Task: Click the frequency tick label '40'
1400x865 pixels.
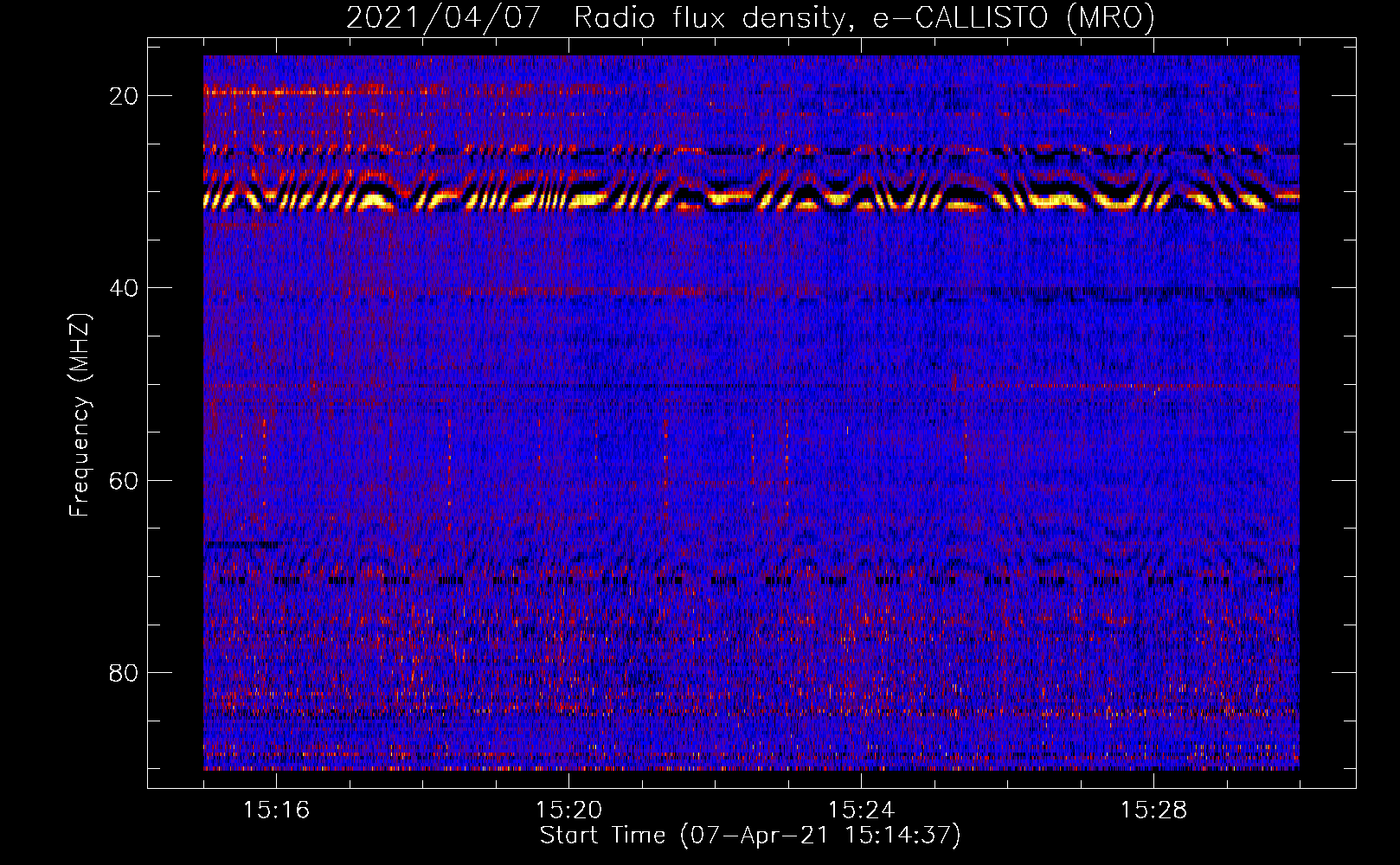Action: point(124,288)
